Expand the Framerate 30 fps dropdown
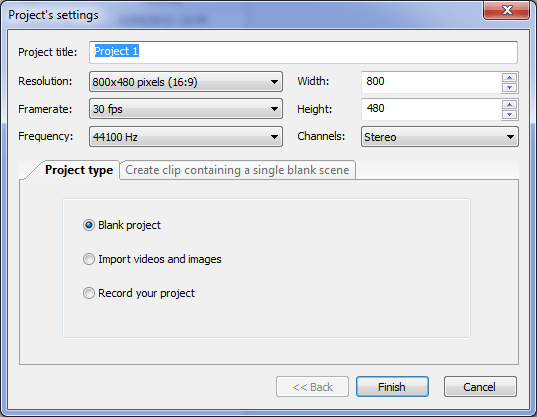Image resolution: width=537 pixels, height=417 pixels. (186, 109)
